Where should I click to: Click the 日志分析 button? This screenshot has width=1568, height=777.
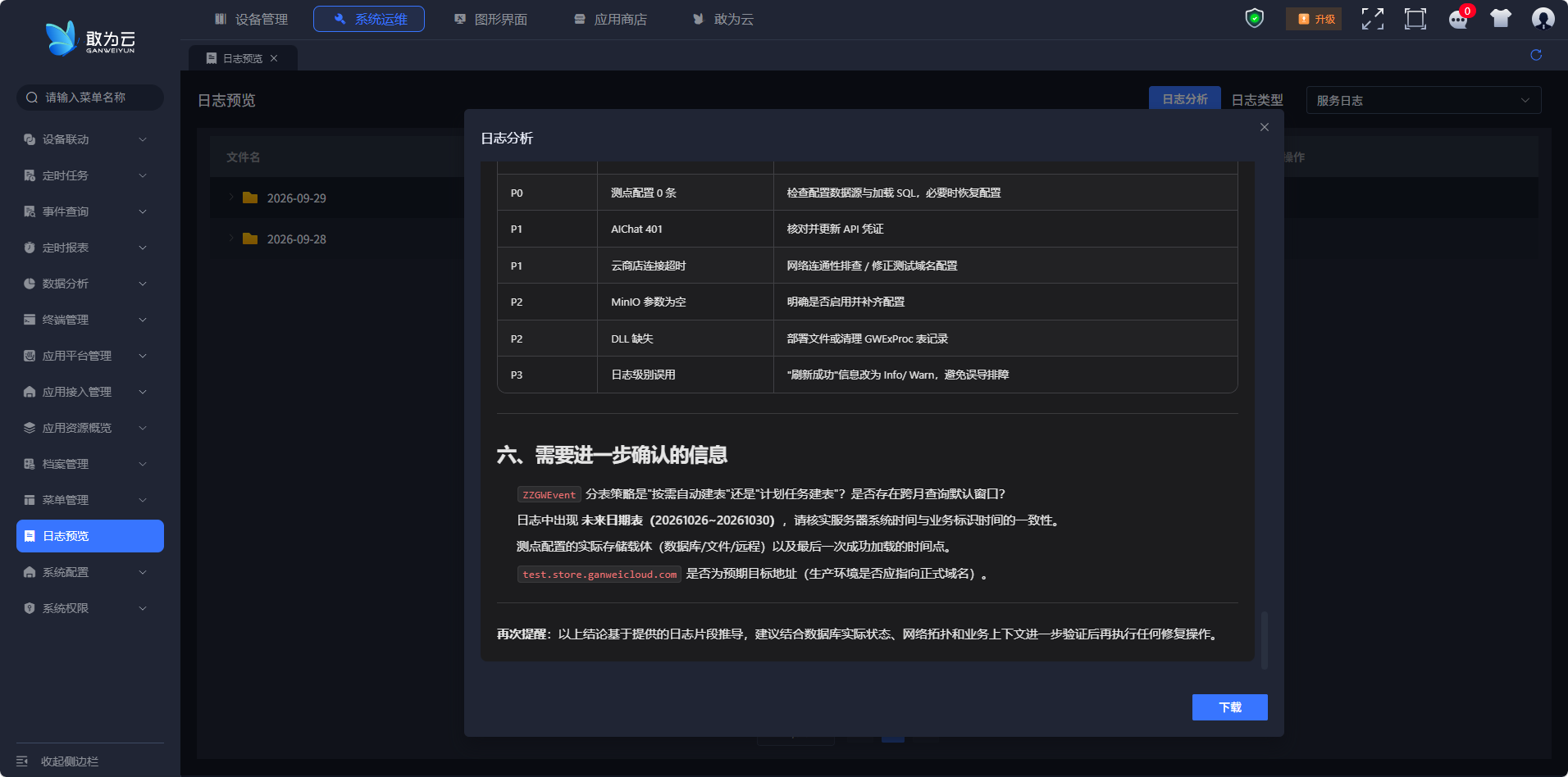[x=1185, y=99]
